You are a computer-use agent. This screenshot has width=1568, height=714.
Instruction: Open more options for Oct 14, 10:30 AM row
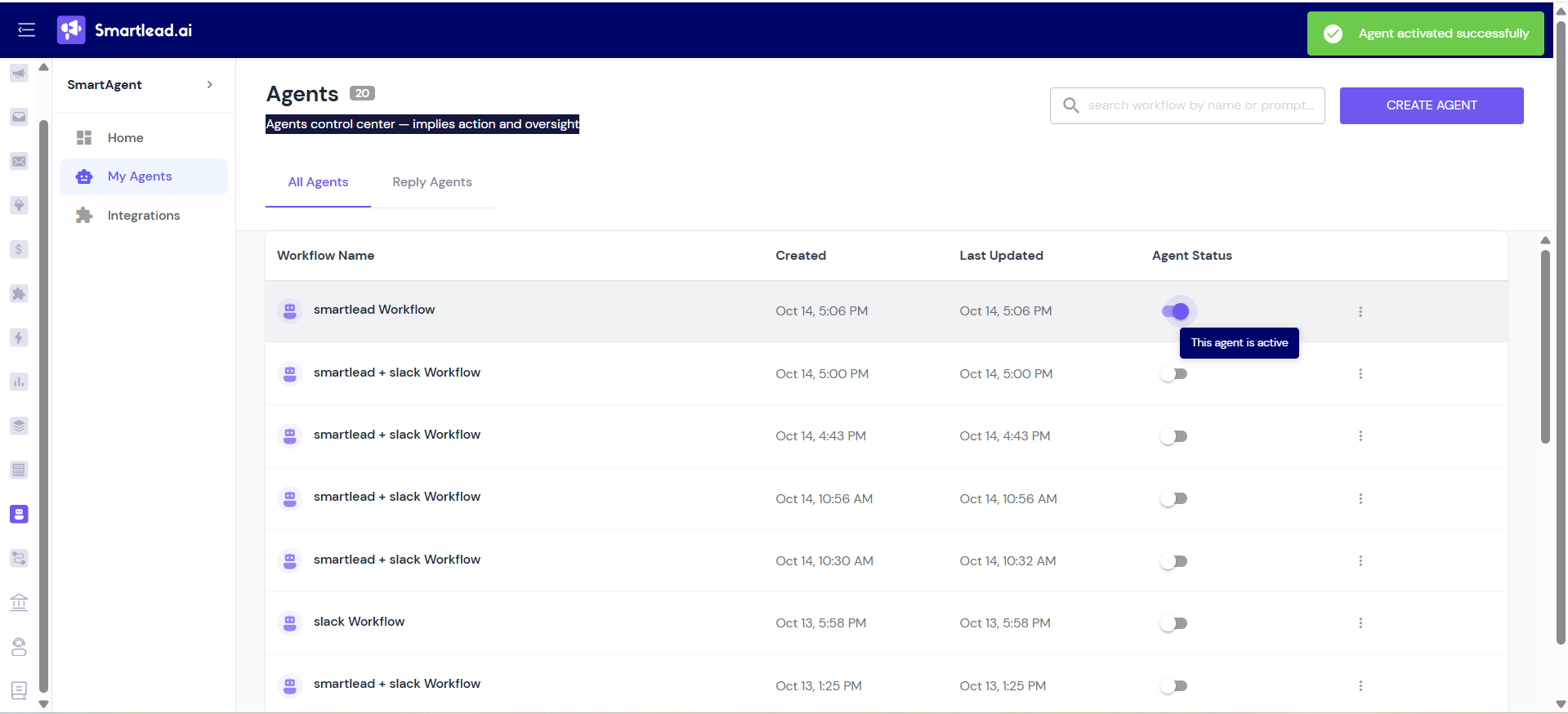1360,561
